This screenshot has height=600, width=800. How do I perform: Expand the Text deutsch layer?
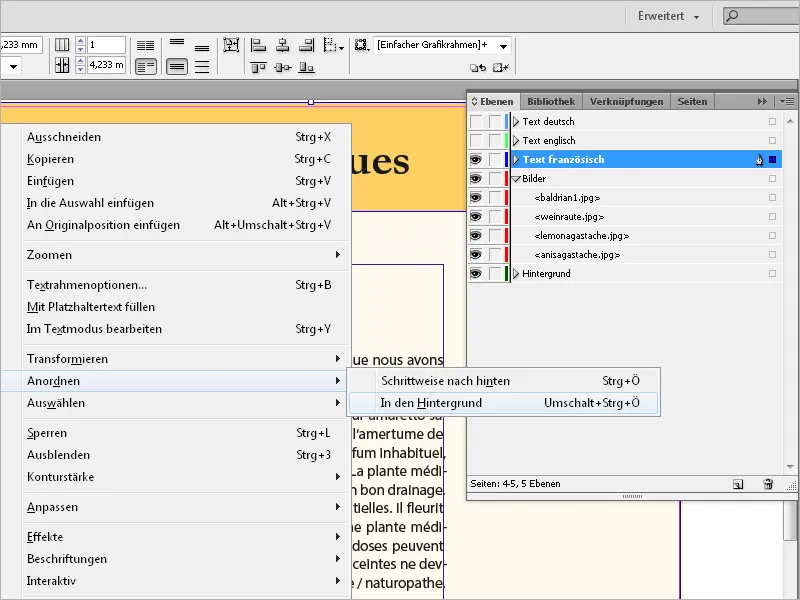pos(516,121)
